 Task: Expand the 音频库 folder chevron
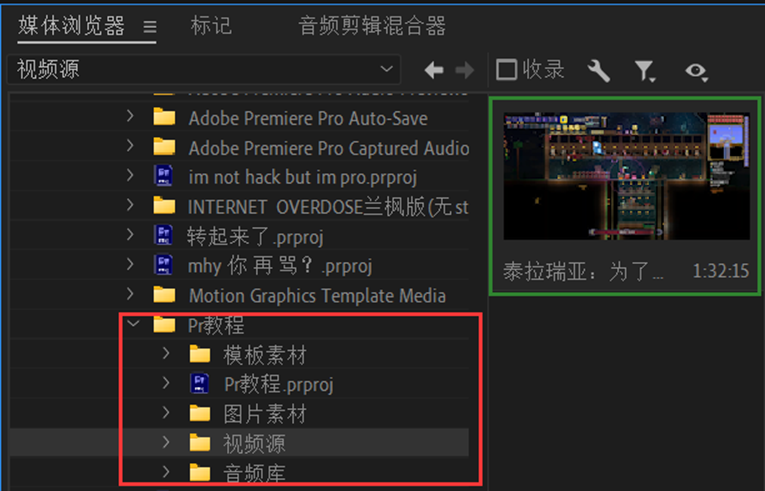pyautogui.click(x=167, y=472)
